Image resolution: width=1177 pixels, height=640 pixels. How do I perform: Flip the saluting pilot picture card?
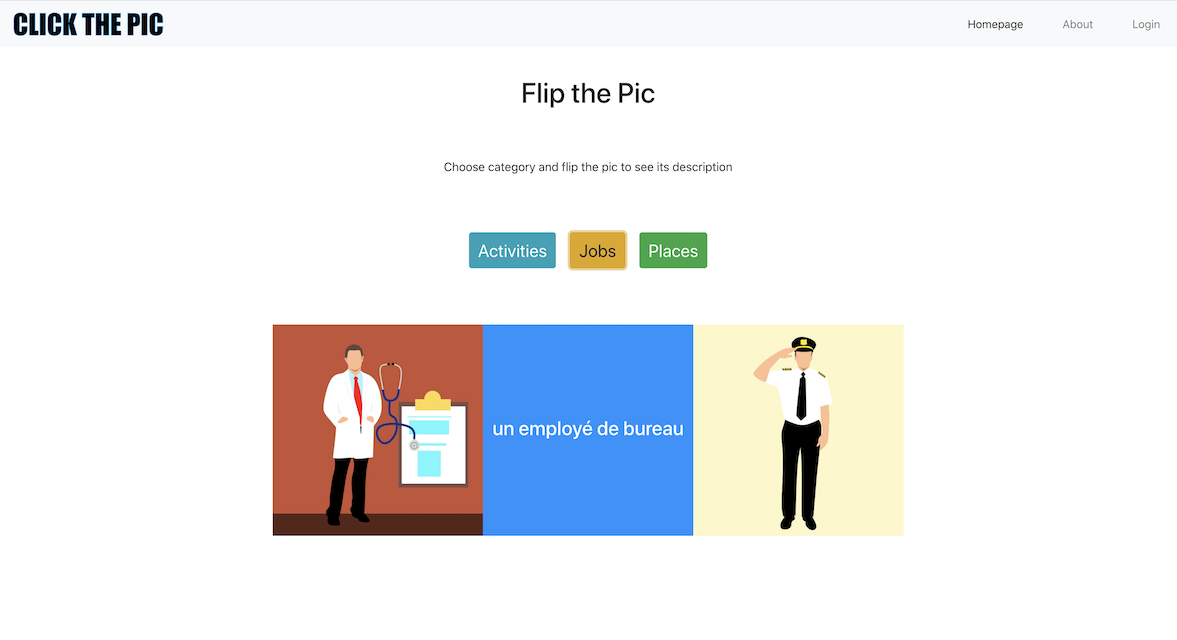(798, 430)
